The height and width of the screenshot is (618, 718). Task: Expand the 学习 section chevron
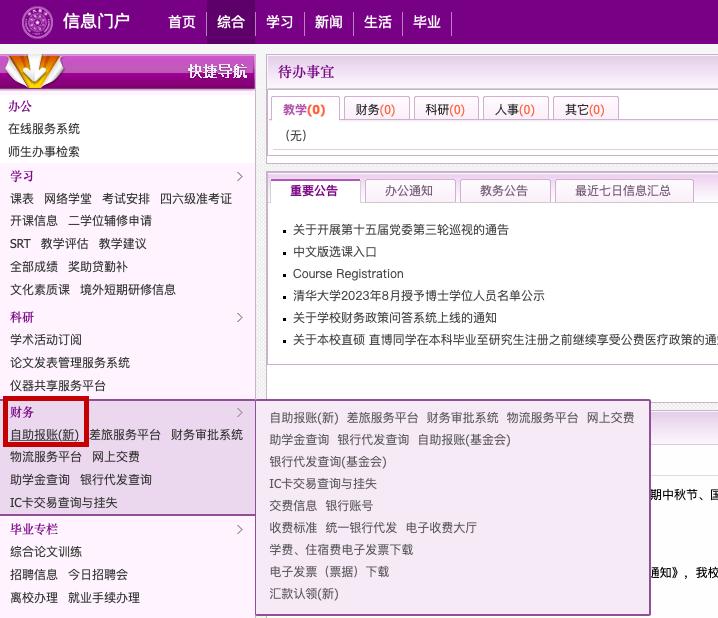[239, 176]
